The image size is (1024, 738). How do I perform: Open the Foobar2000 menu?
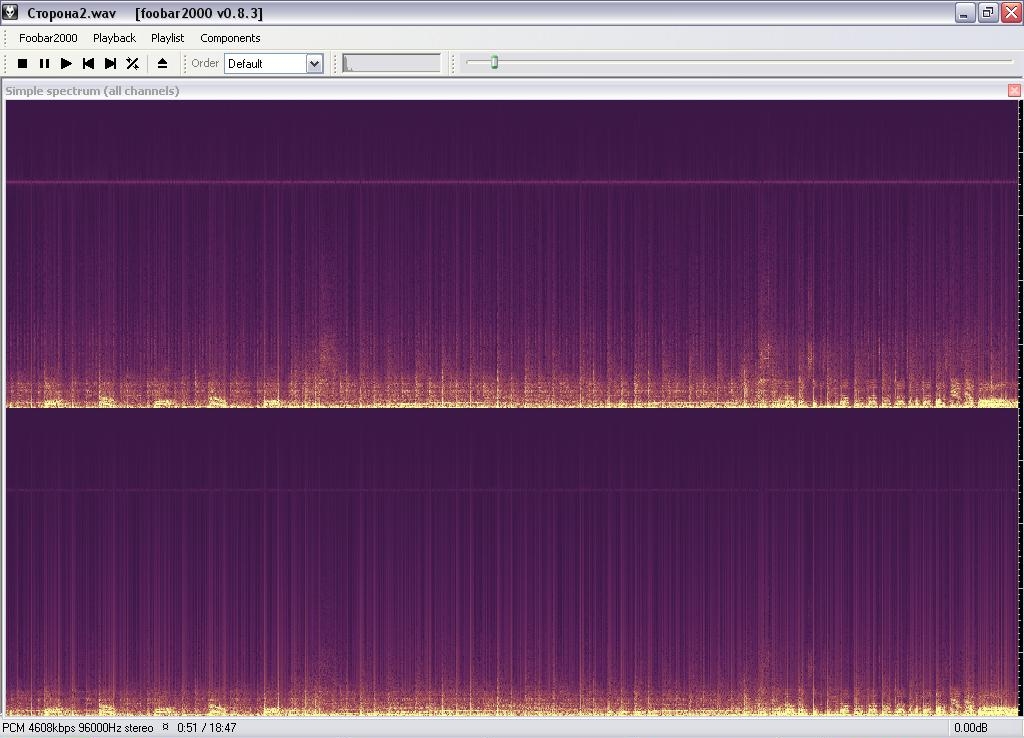pos(48,38)
